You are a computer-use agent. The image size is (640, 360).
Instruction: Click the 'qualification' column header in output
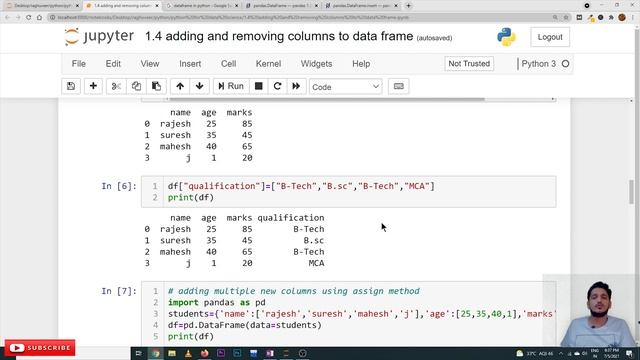[291, 218]
